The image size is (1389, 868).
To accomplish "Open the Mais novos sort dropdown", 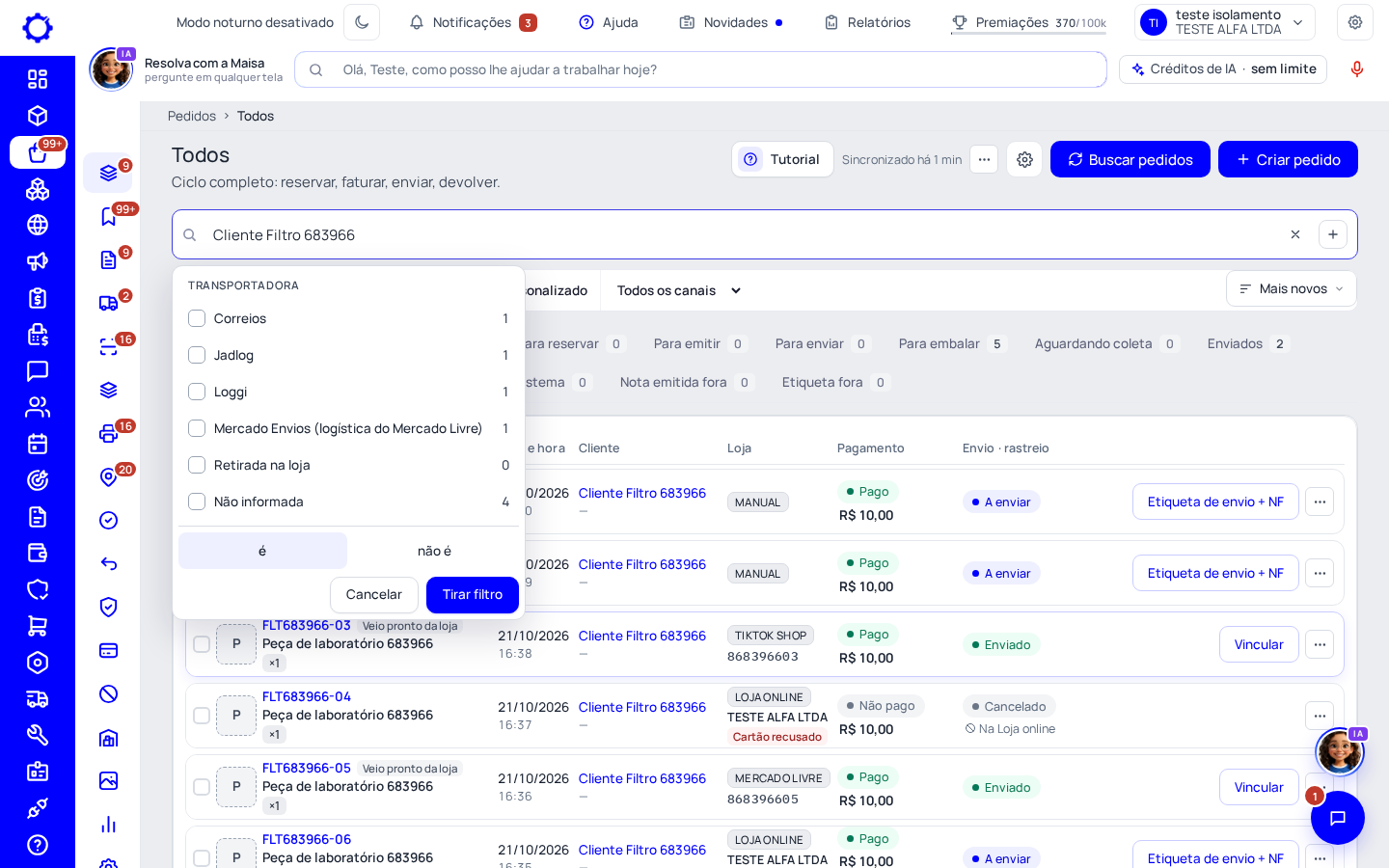I will point(1291,288).
